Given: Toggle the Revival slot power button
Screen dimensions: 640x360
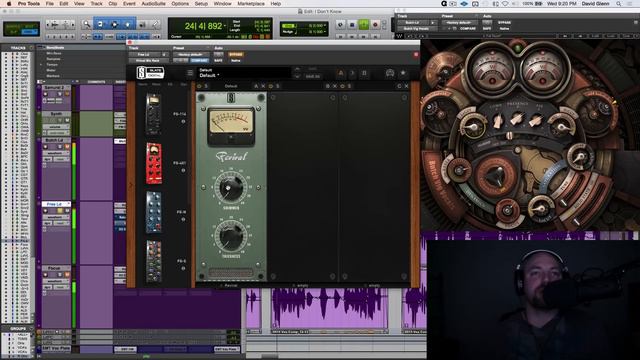Looking at the screenshot, I should (x=200, y=86).
